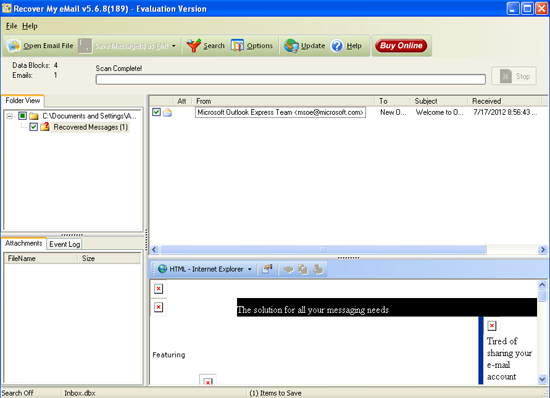Click the topmost broken image in preview
The image size is (550, 398).
tap(159, 289)
